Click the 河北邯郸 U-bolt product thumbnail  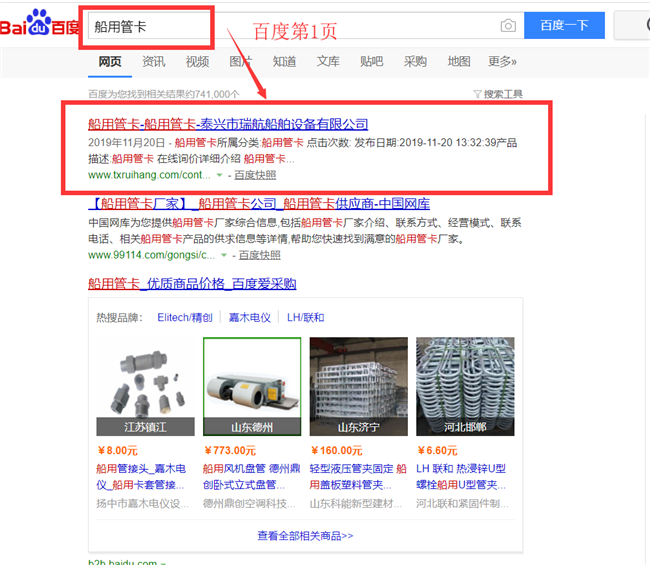(465, 386)
